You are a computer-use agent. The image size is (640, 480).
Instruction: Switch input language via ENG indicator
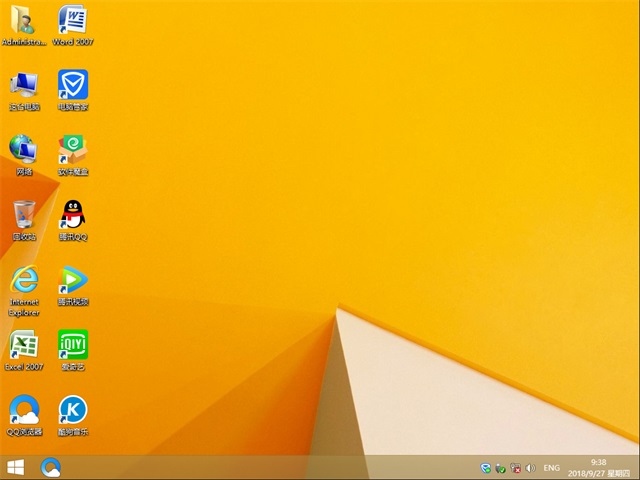[551, 468]
